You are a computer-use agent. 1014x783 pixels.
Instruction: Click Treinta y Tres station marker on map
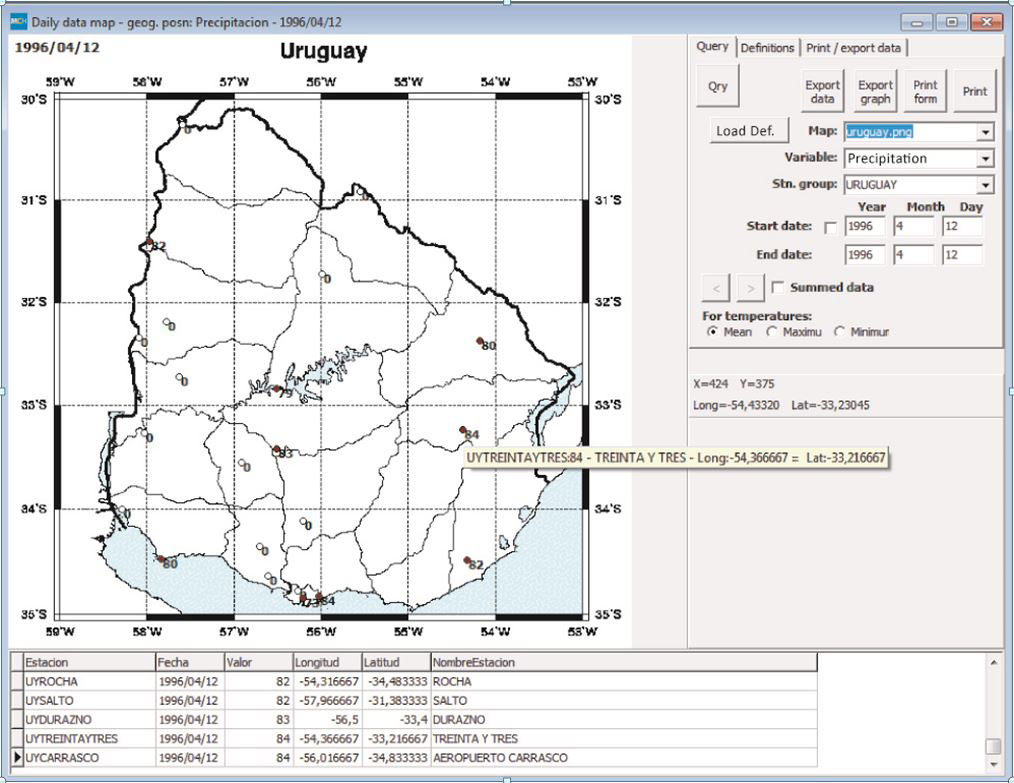462,430
